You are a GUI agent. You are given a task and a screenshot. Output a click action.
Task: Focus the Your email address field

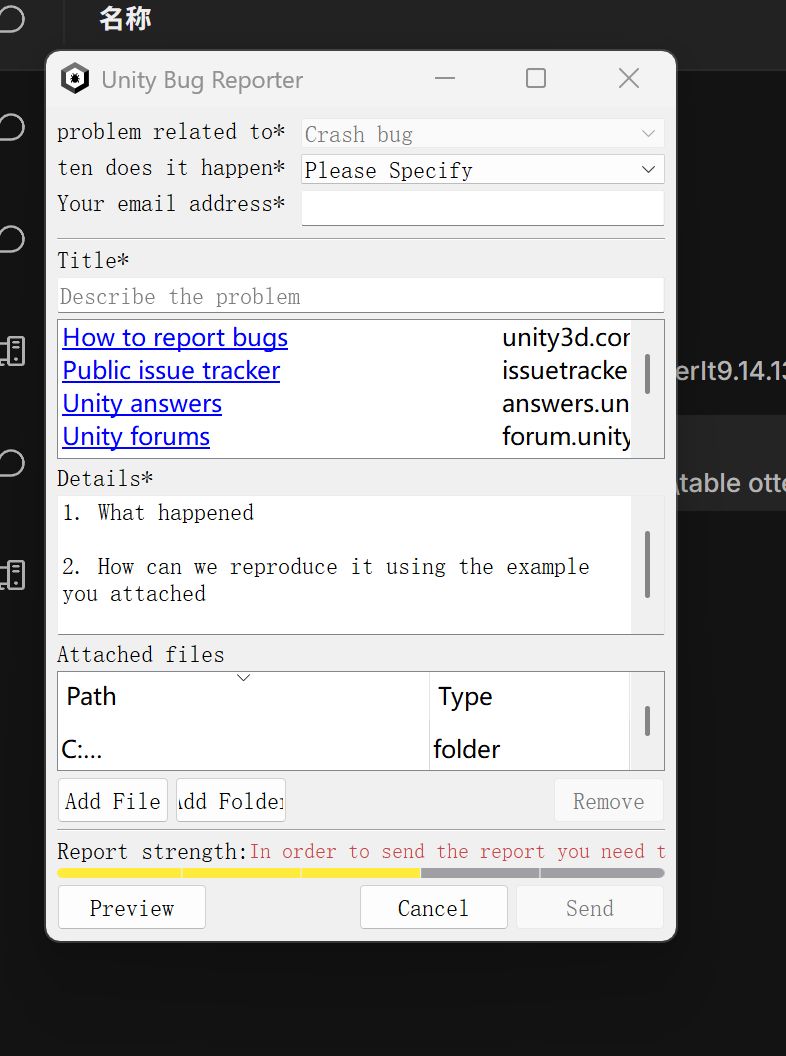(482, 208)
